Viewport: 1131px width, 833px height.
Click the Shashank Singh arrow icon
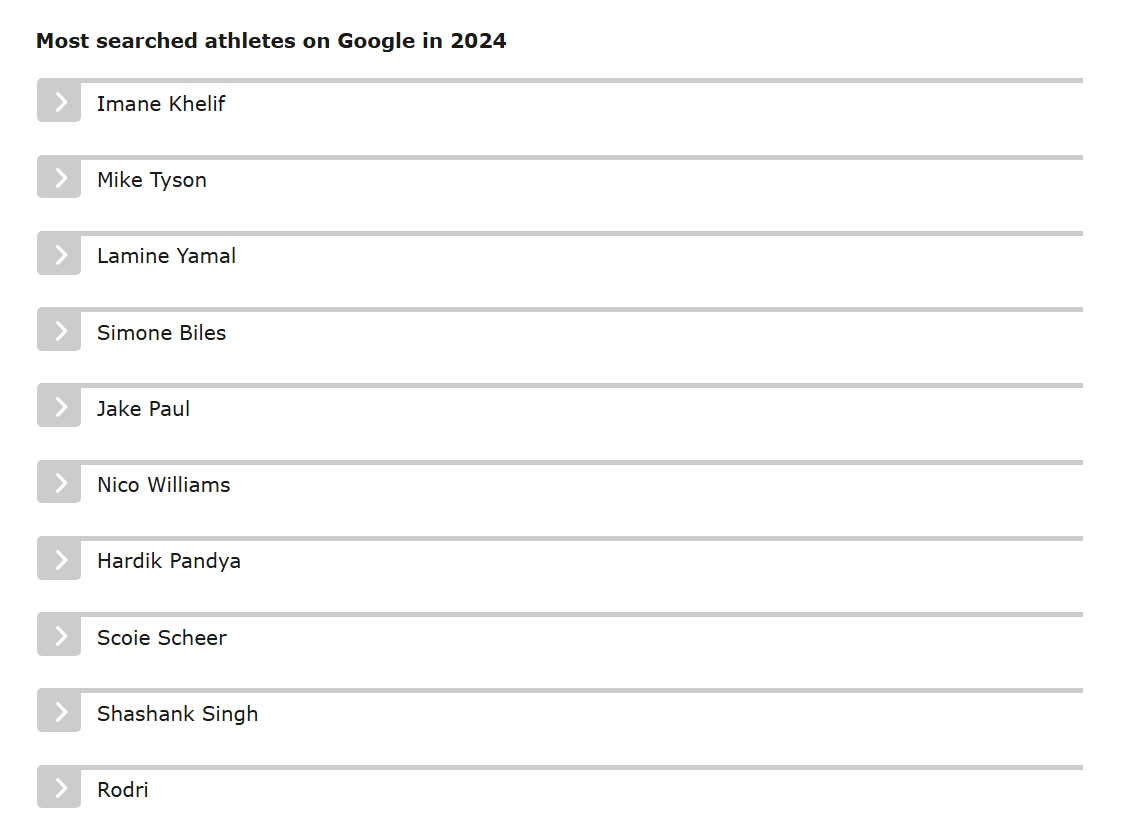(x=59, y=712)
